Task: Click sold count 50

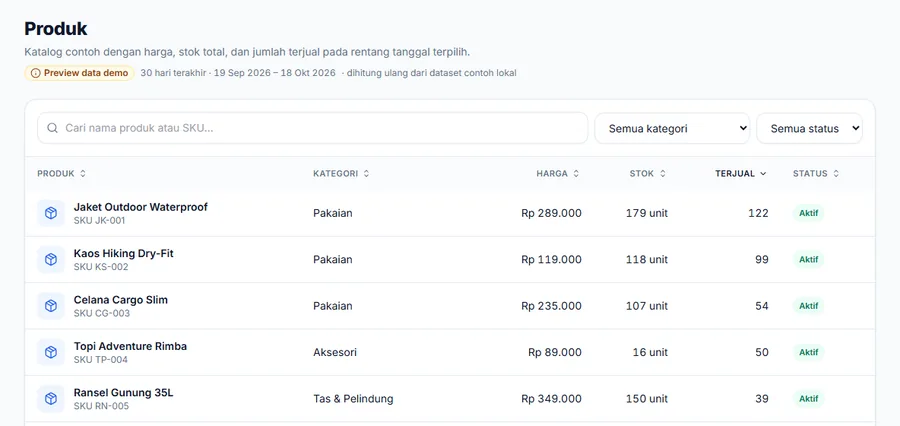Action: click(762, 352)
